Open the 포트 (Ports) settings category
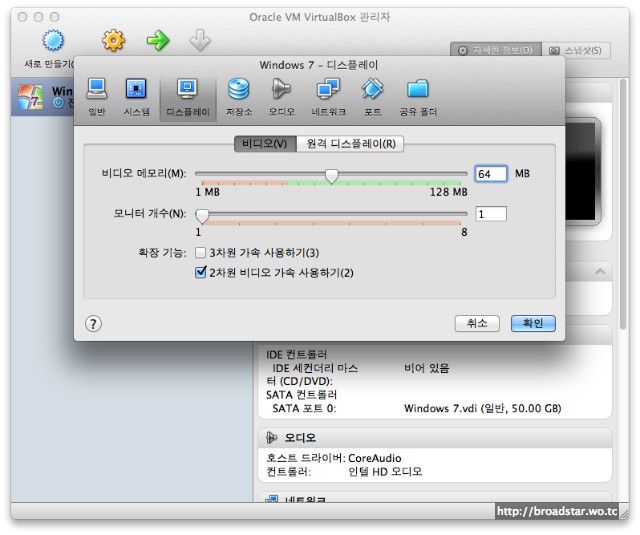 click(372, 97)
